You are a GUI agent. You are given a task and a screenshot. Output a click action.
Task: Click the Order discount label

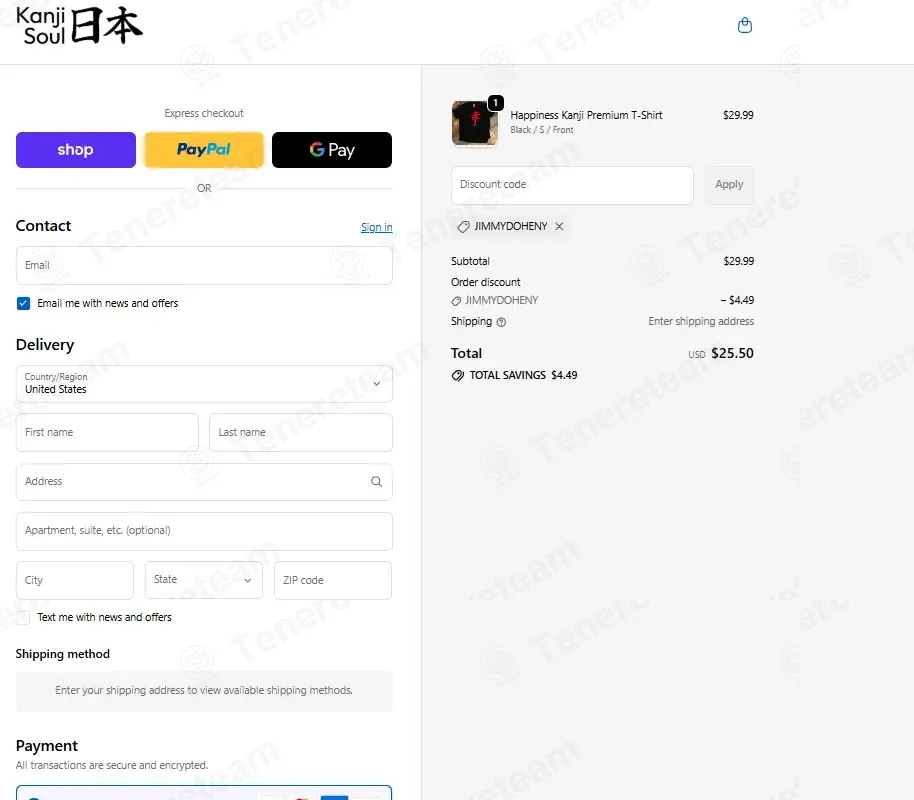486,282
